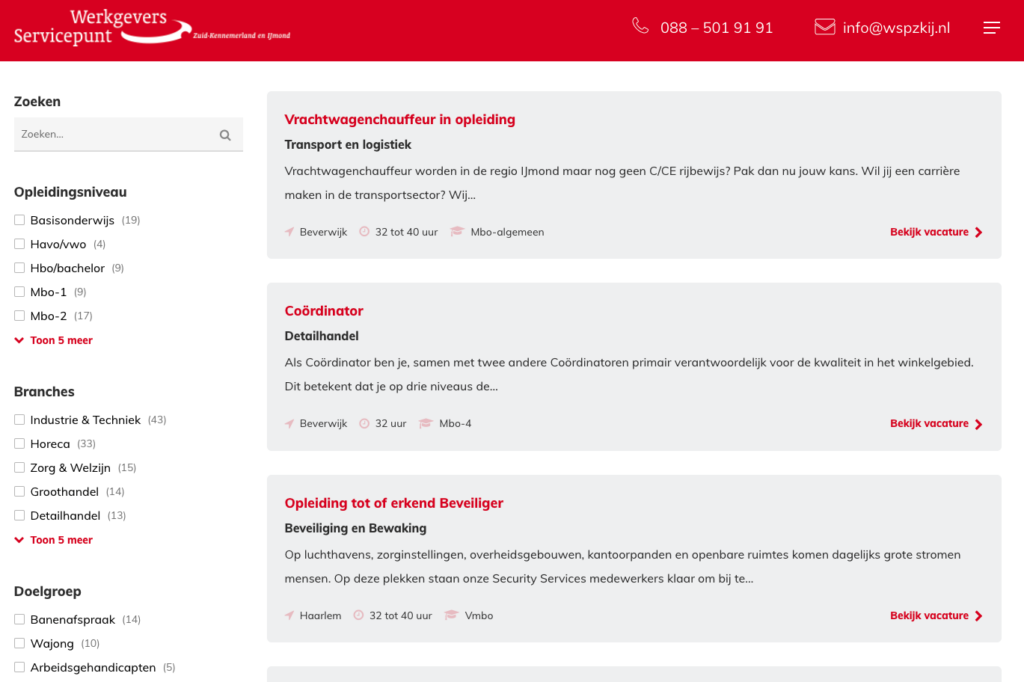Click the phone icon in header

click(640, 26)
